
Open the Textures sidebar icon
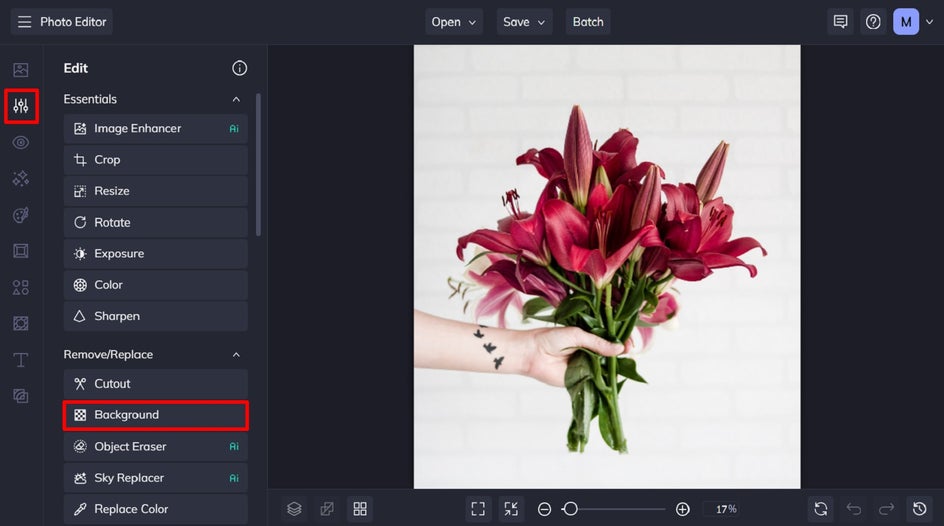[x=20, y=396]
